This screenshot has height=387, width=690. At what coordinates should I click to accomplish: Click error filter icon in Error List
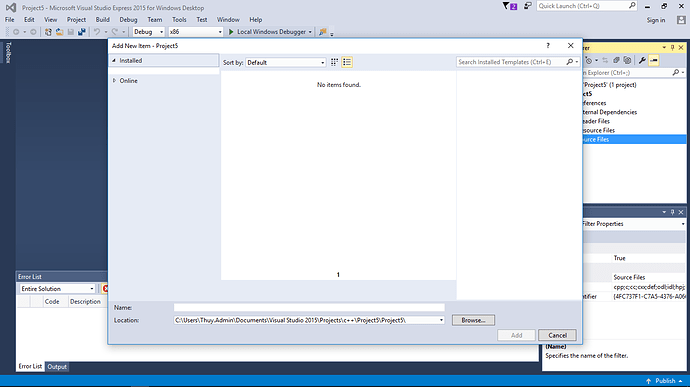click(x=105, y=289)
